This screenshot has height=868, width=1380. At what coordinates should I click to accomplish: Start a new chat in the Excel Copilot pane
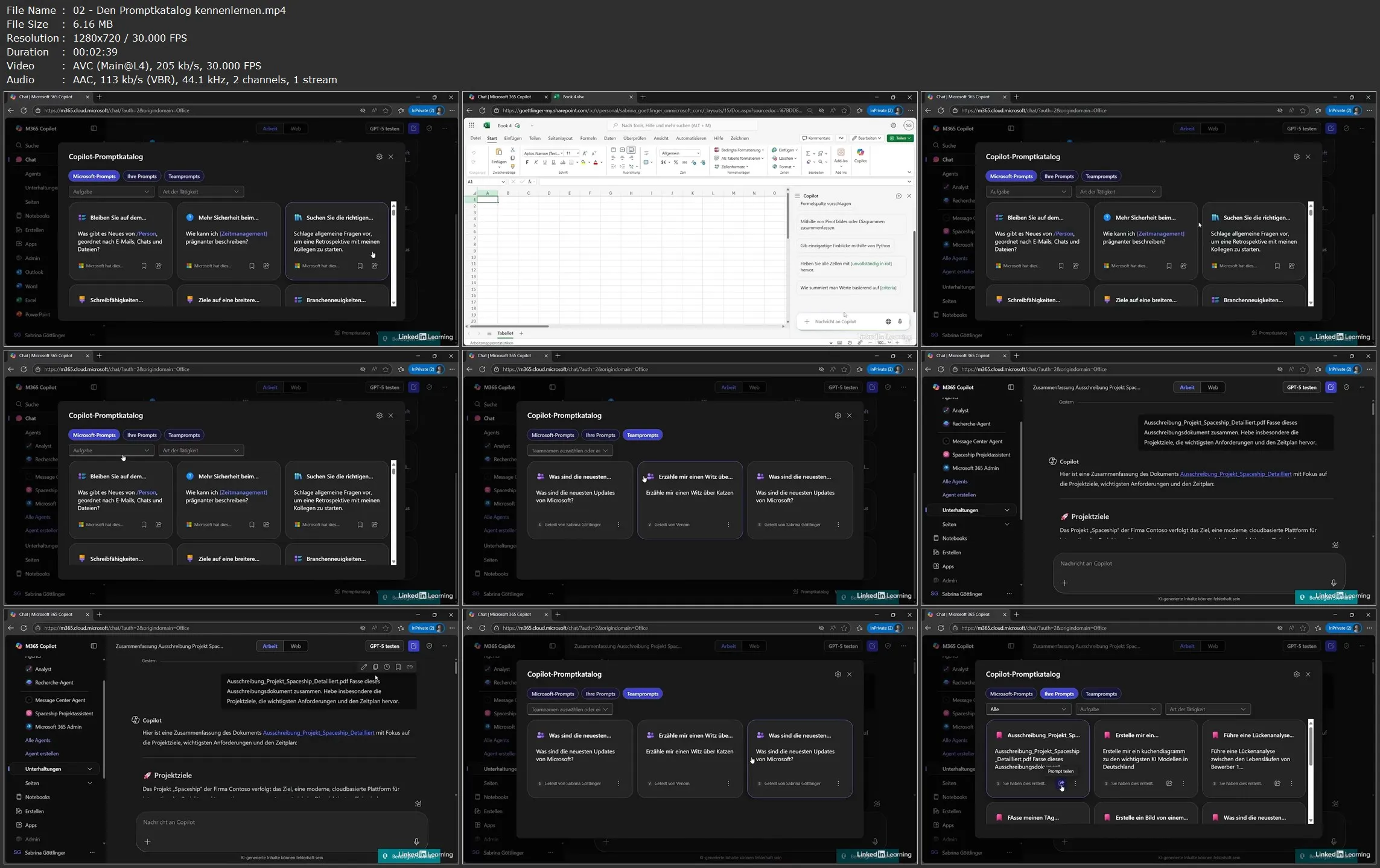click(x=898, y=196)
